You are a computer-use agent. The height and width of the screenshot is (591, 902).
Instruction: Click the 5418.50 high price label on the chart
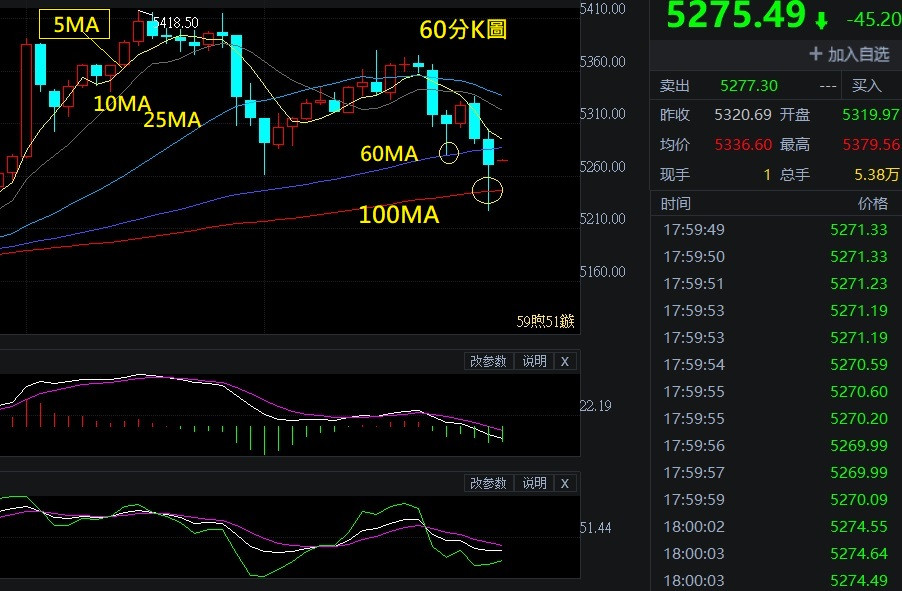(x=175, y=22)
